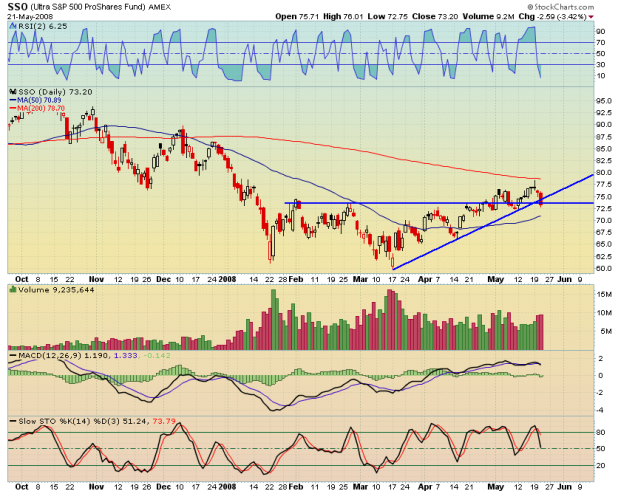Click the candlestick icon beside 'SSO (Daily)'
The height and width of the screenshot is (491, 618).
pyautogui.click(x=13, y=92)
